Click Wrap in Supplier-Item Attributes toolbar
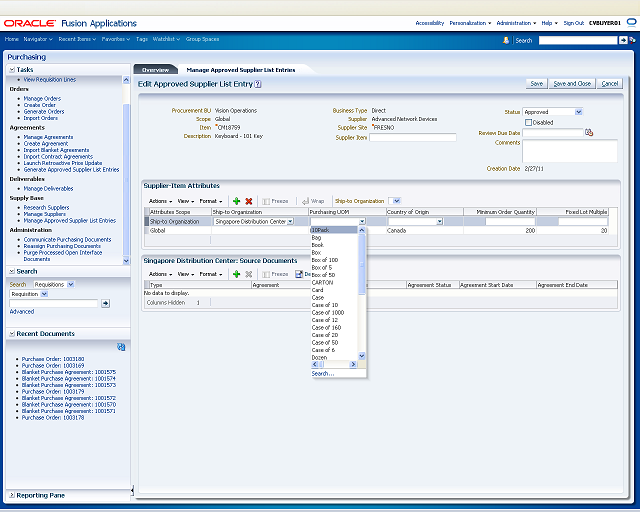The height and width of the screenshot is (512, 640). (313, 201)
